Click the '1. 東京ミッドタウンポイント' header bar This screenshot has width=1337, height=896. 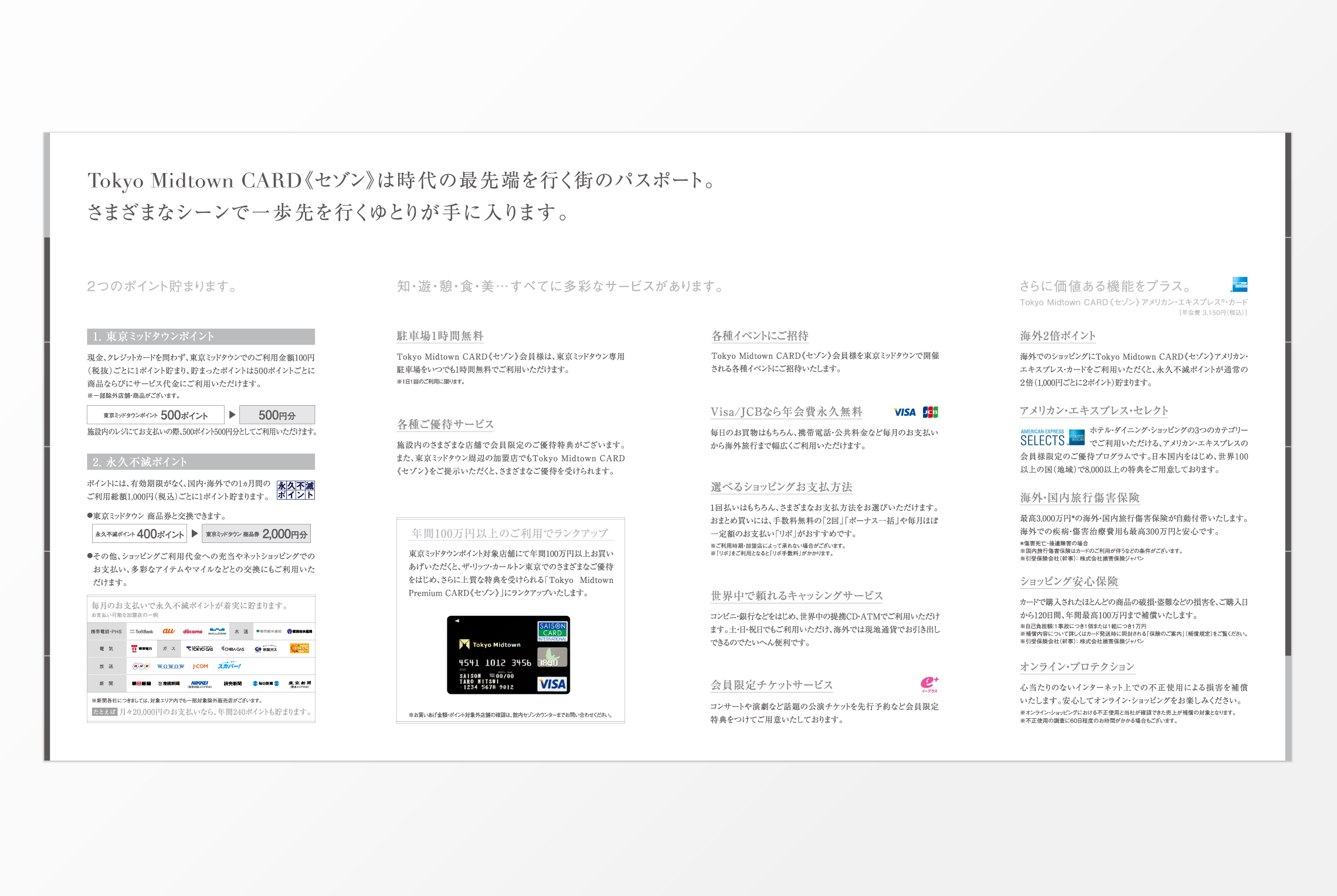[x=201, y=337]
